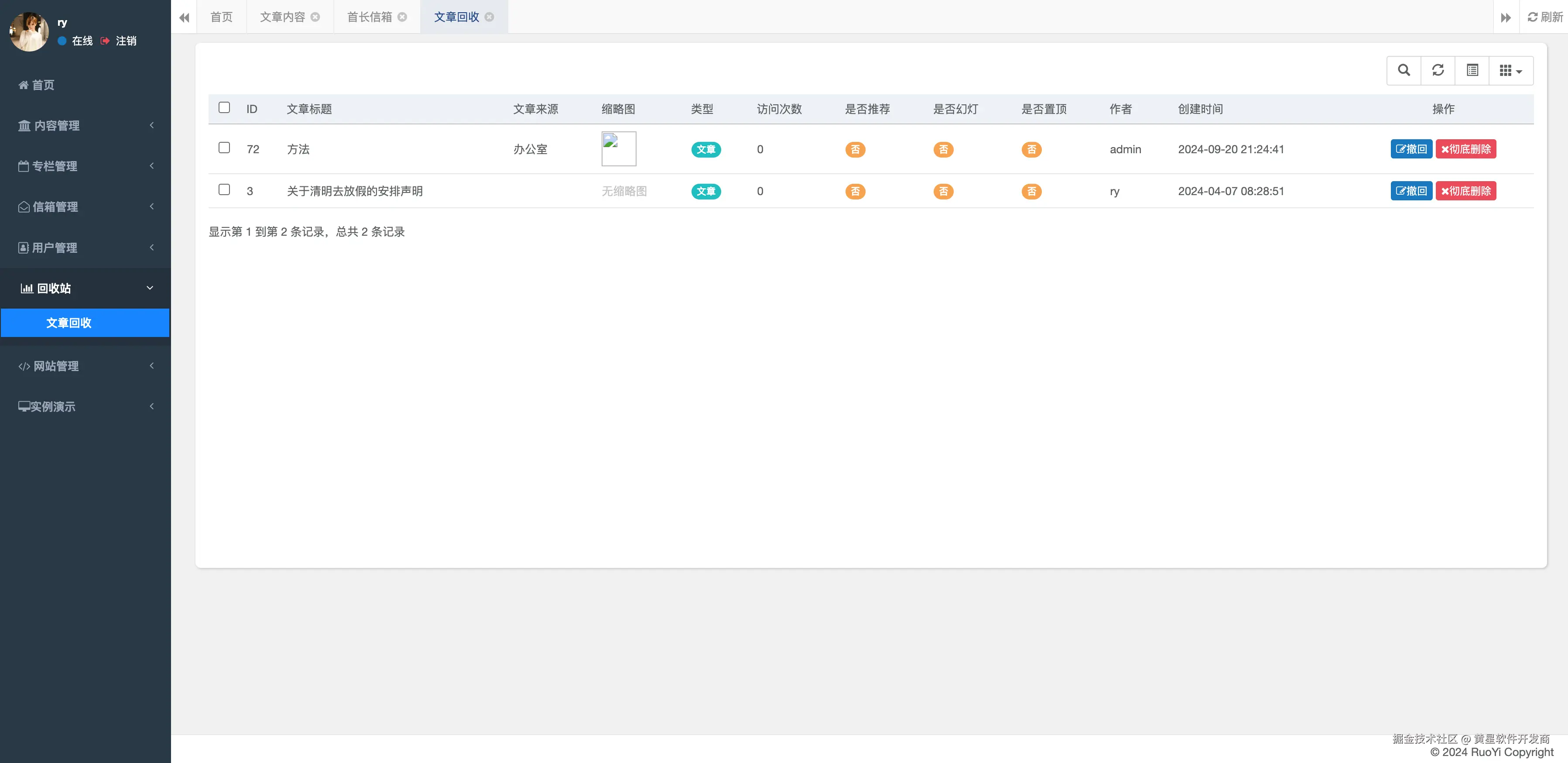Image resolution: width=1568 pixels, height=763 pixels.
Task: Click the thumbnail image of article 72
Action: click(619, 148)
